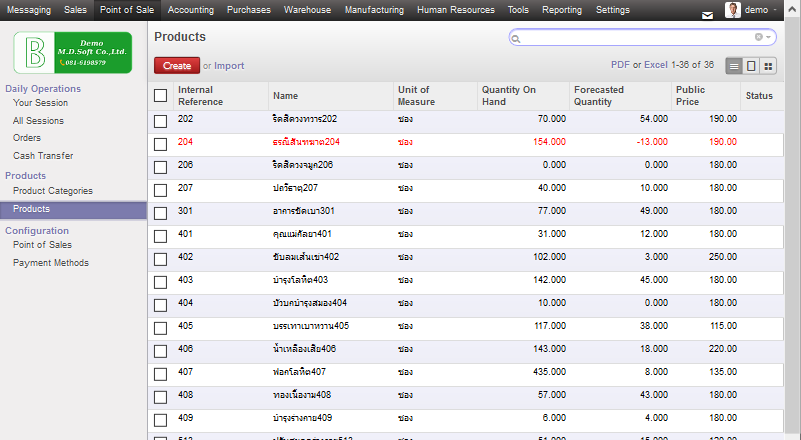
Task: Check the row checkbox for product 402
Action: tap(160, 259)
